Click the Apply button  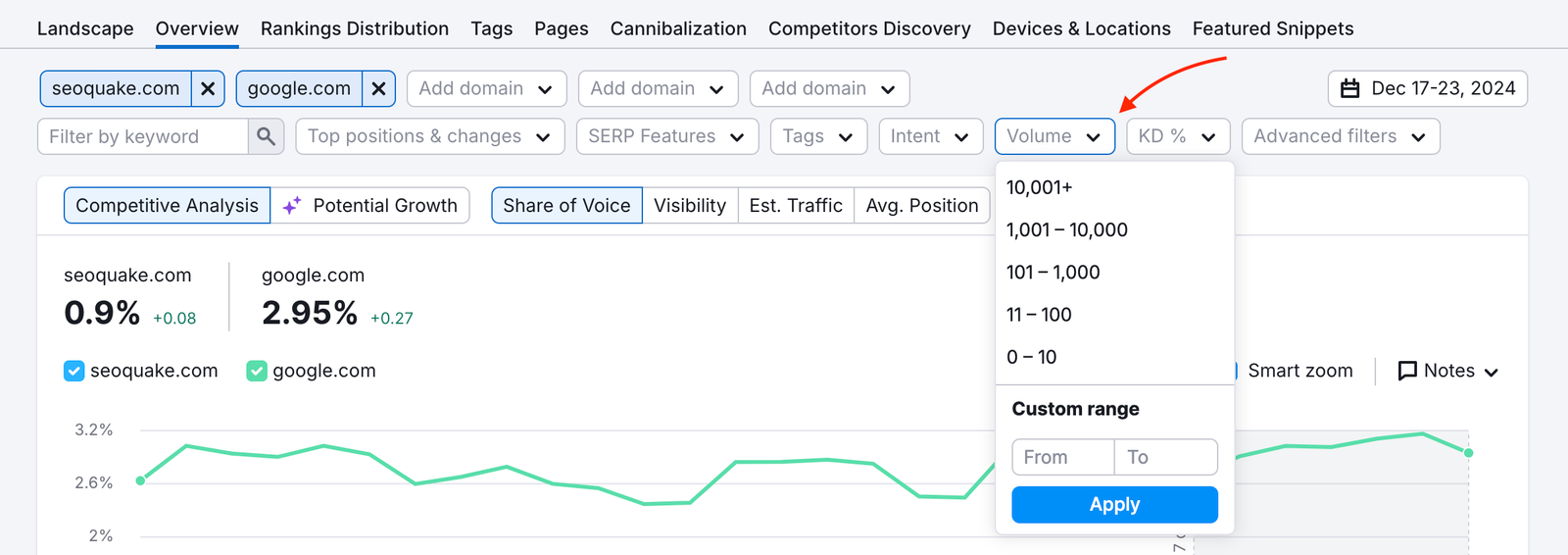tap(1114, 505)
